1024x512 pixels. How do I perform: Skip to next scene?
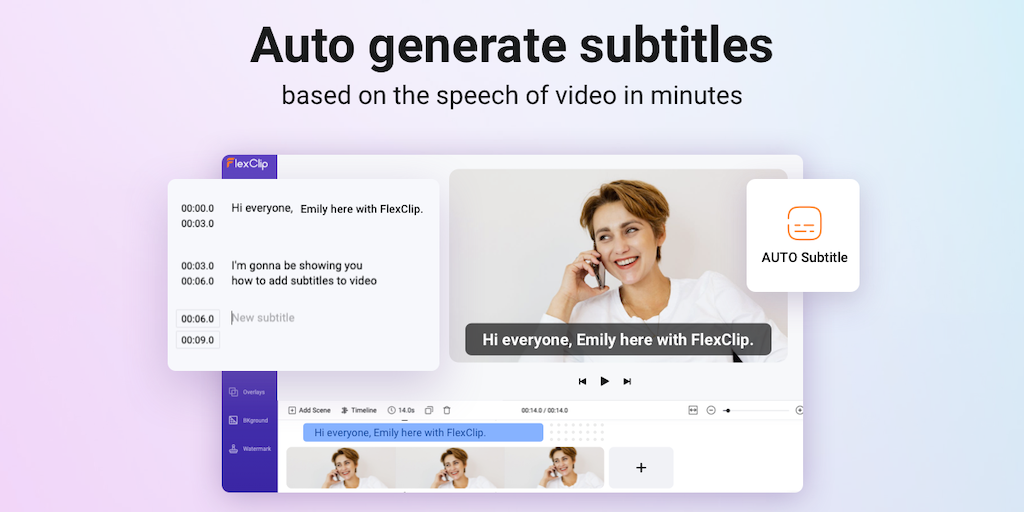coord(627,381)
